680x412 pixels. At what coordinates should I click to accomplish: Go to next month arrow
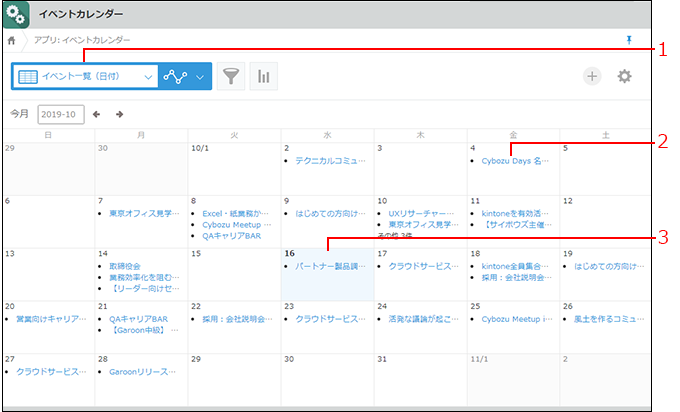point(119,114)
